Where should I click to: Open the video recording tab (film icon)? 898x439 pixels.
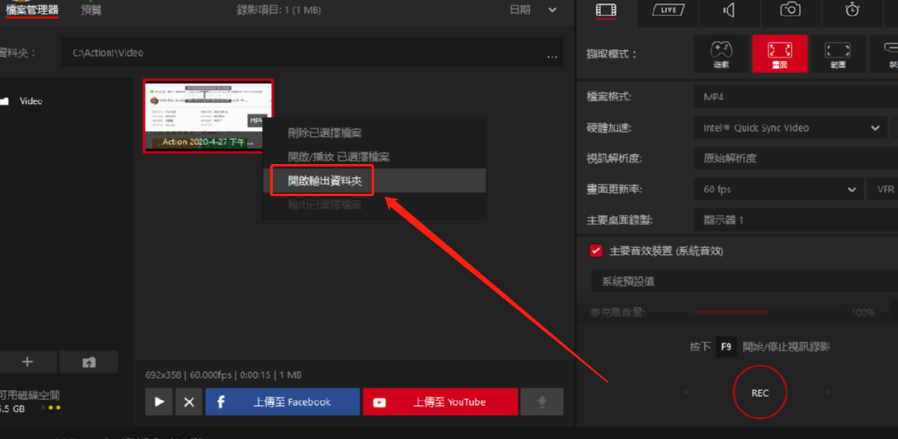pyautogui.click(x=606, y=11)
